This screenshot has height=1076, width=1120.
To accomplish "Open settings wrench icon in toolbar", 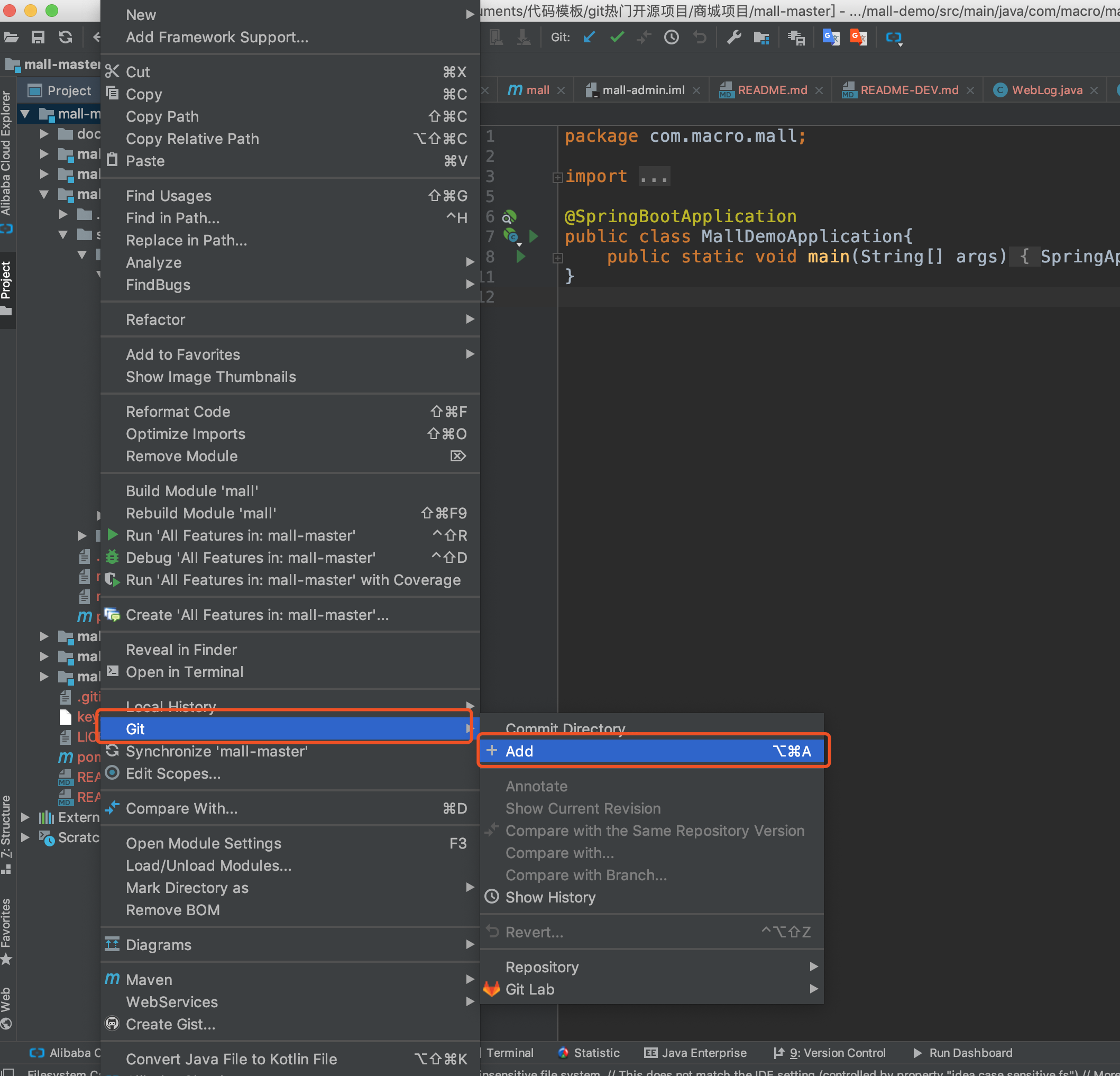I will coord(734,37).
